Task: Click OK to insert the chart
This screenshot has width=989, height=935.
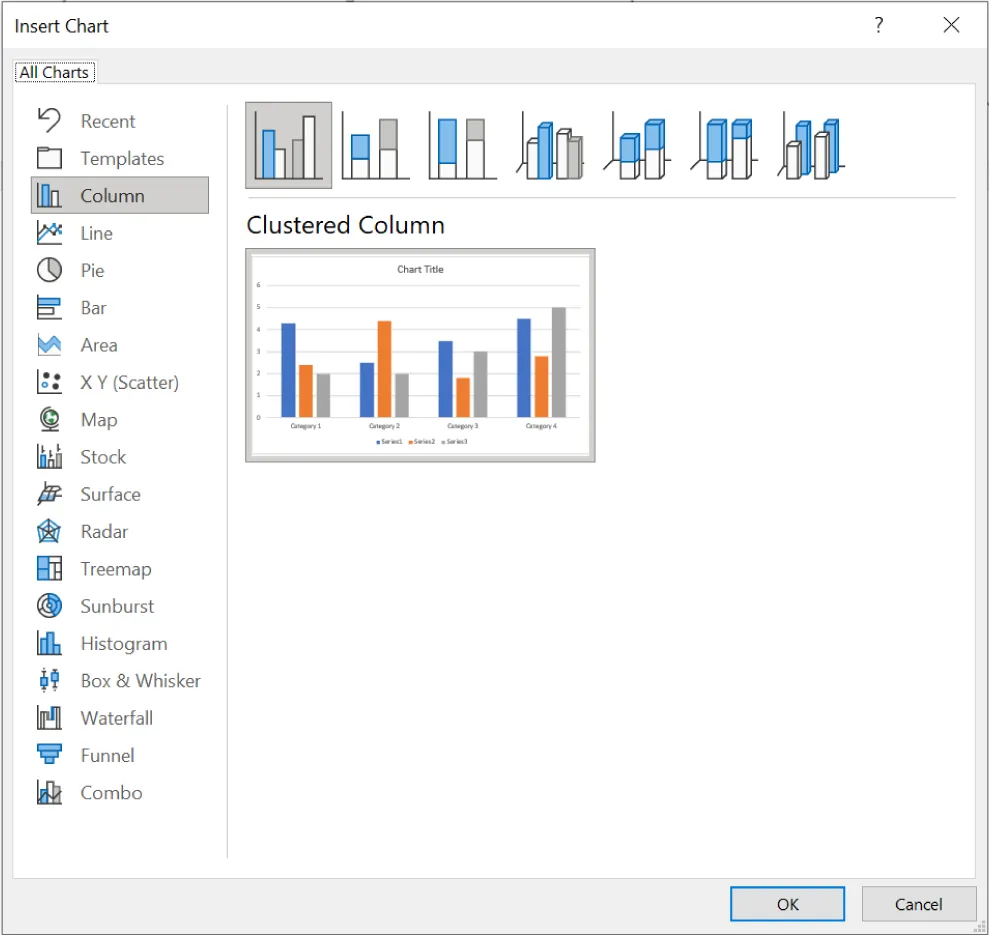Action: (787, 903)
